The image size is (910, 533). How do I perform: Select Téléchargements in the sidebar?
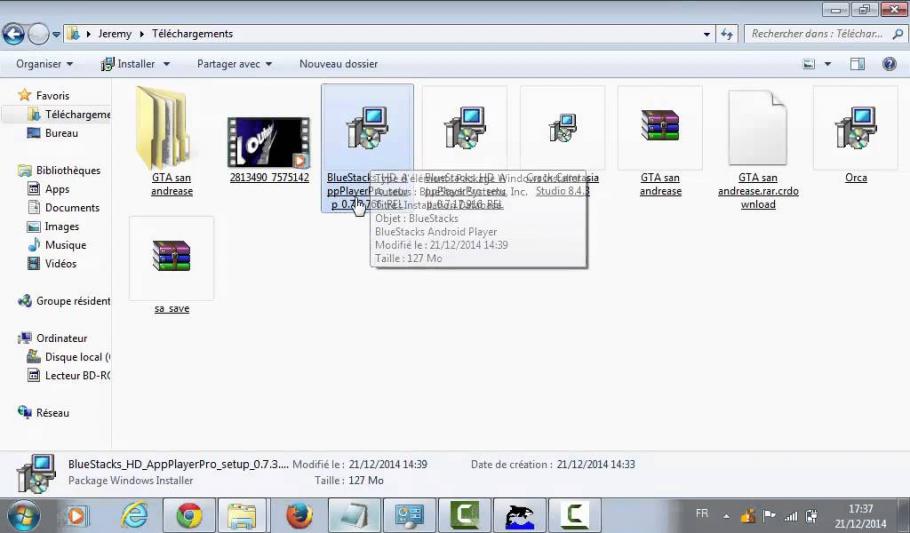pyautogui.click(x=70, y=114)
